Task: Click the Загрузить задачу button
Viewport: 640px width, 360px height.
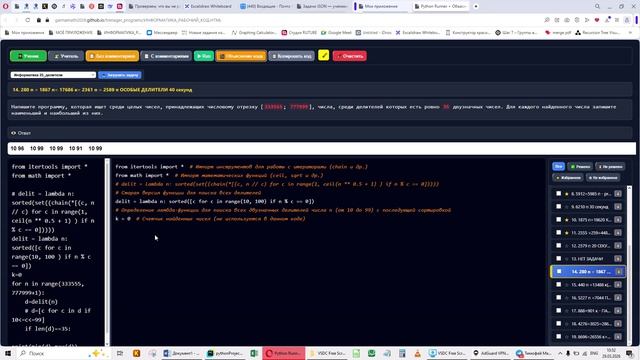Action: [x=120, y=75]
